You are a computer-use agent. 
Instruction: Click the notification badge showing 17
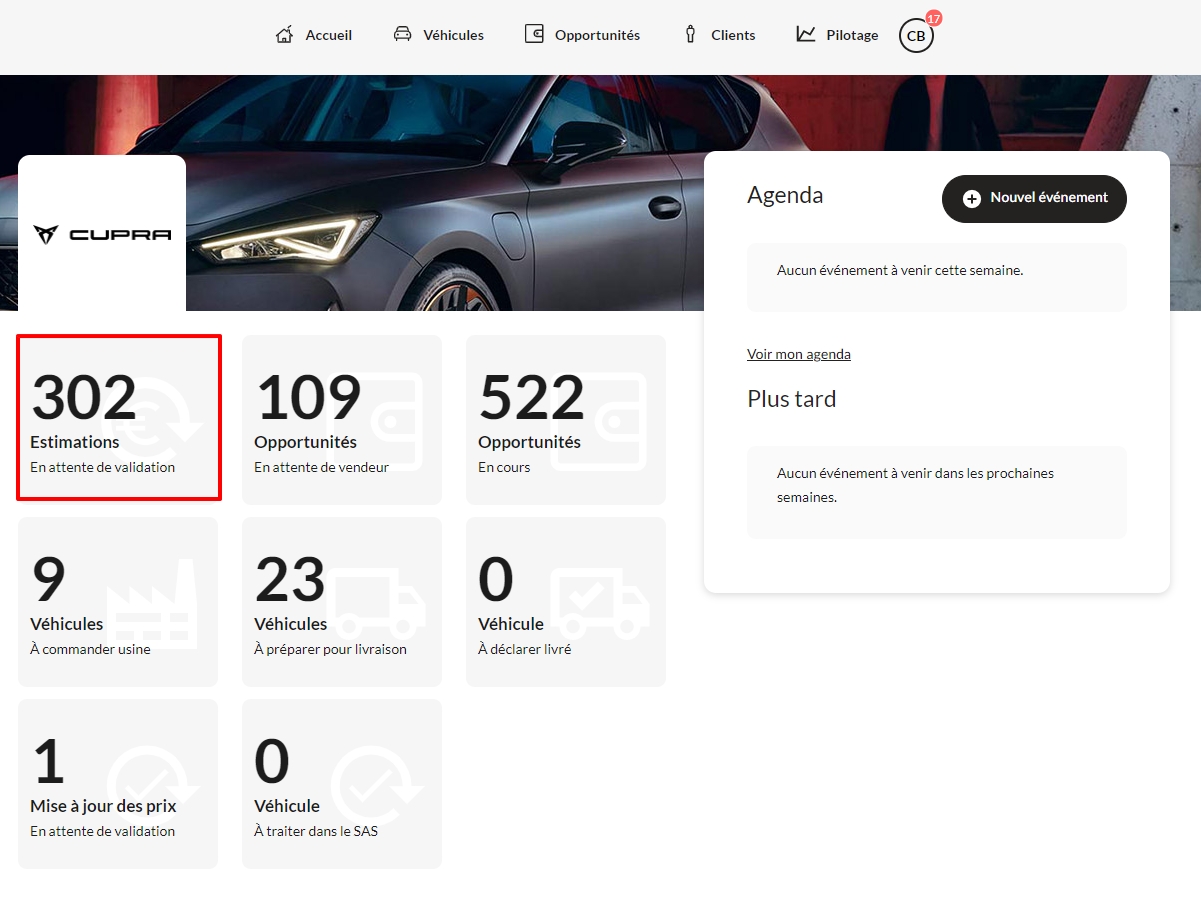tap(934, 18)
